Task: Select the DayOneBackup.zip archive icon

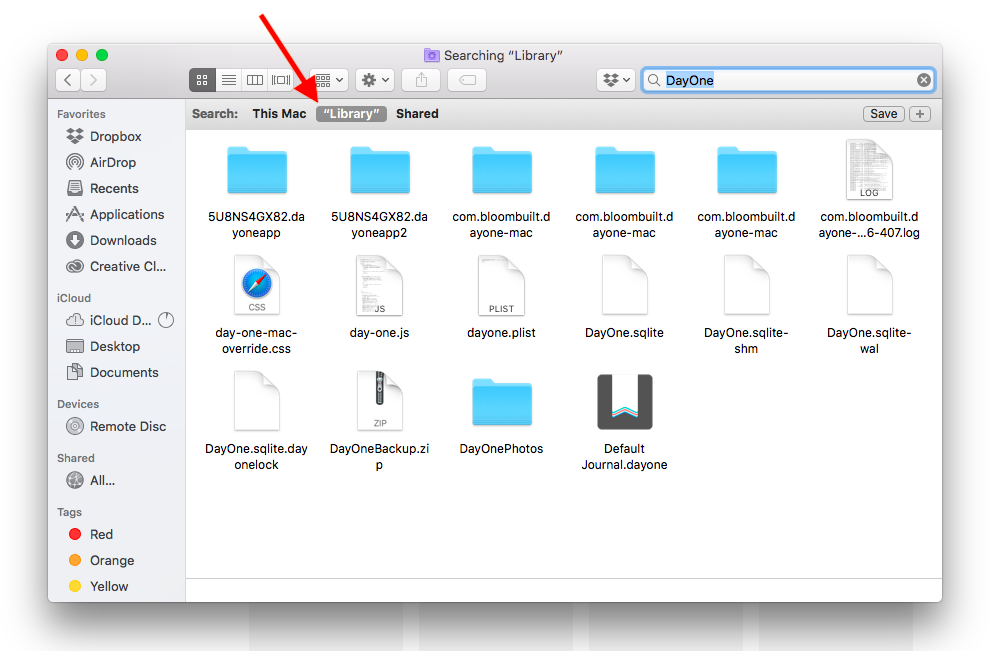Action: point(379,401)
